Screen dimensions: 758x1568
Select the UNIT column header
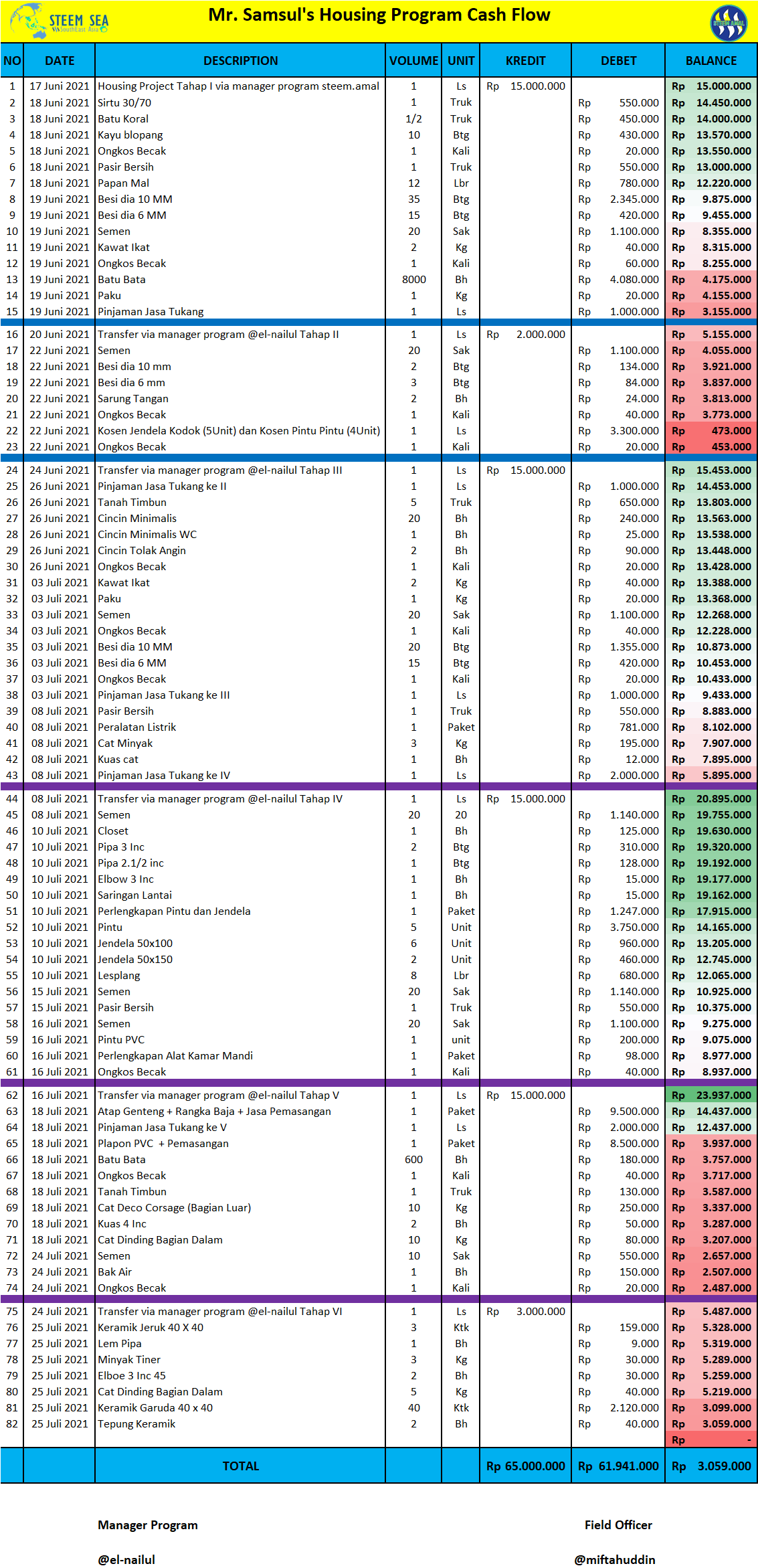pos(461,61)
